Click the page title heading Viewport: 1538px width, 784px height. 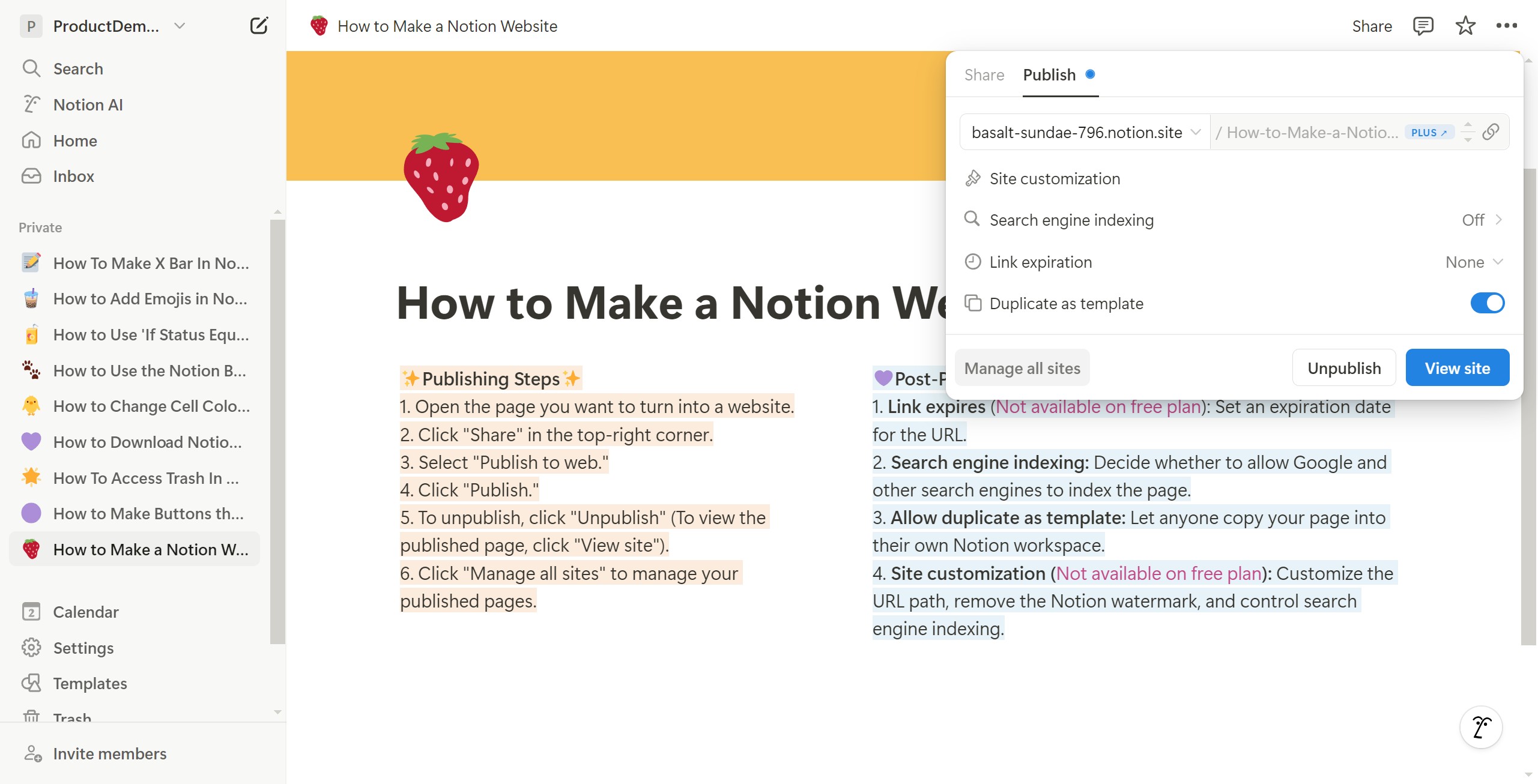[x=670, y=303]
